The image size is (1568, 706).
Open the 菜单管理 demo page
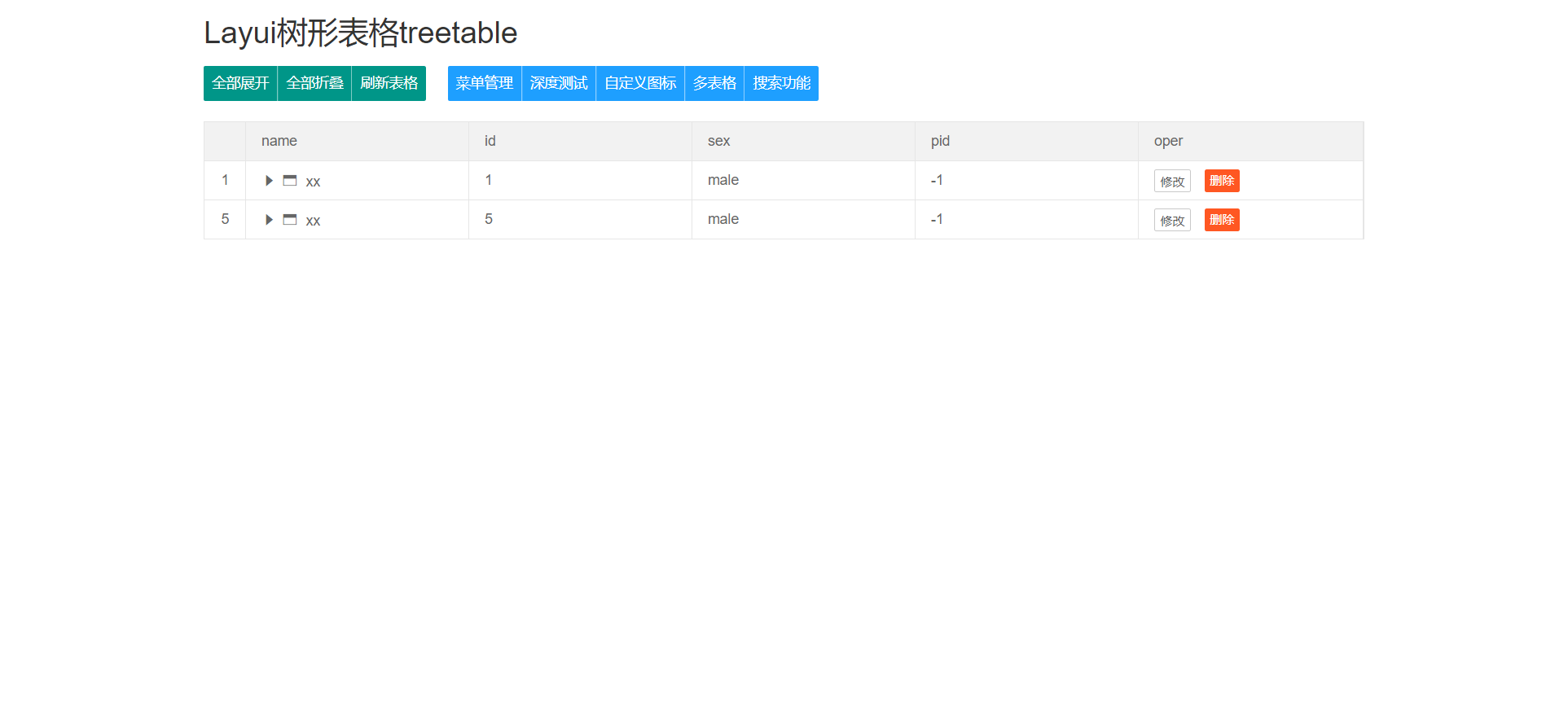485,83
